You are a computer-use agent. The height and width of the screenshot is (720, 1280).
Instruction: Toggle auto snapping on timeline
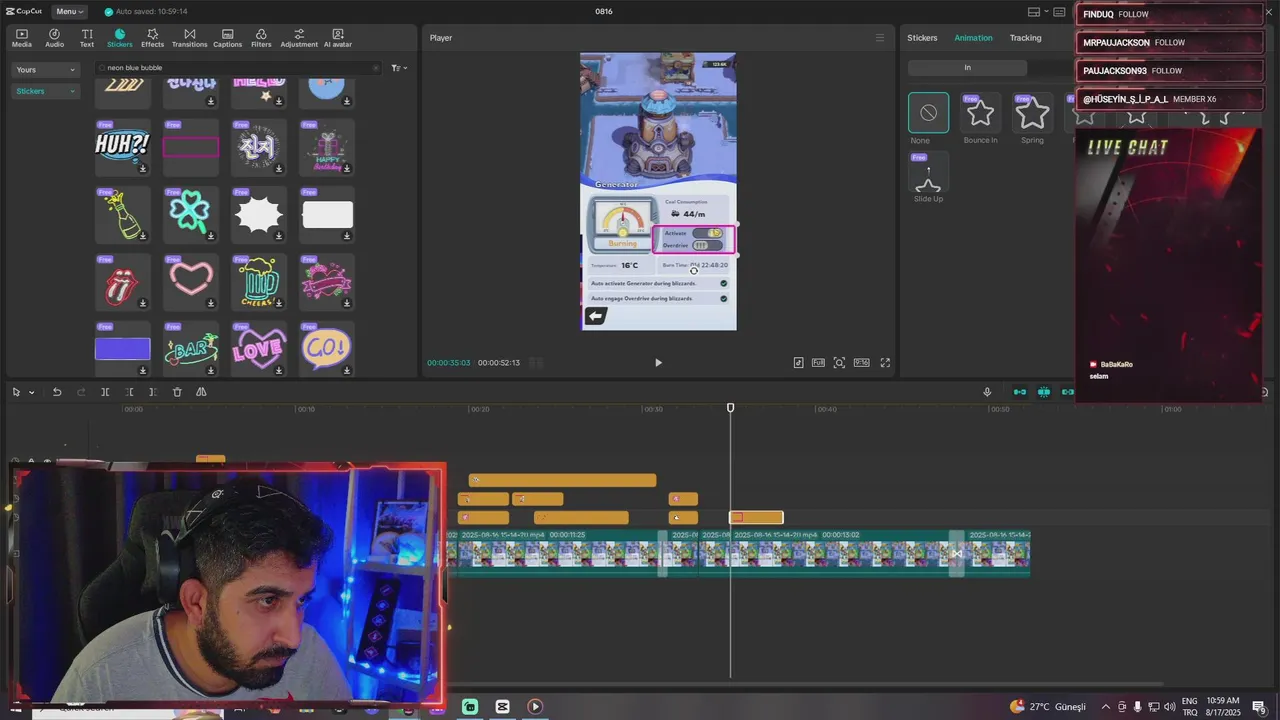[1043, 392]
